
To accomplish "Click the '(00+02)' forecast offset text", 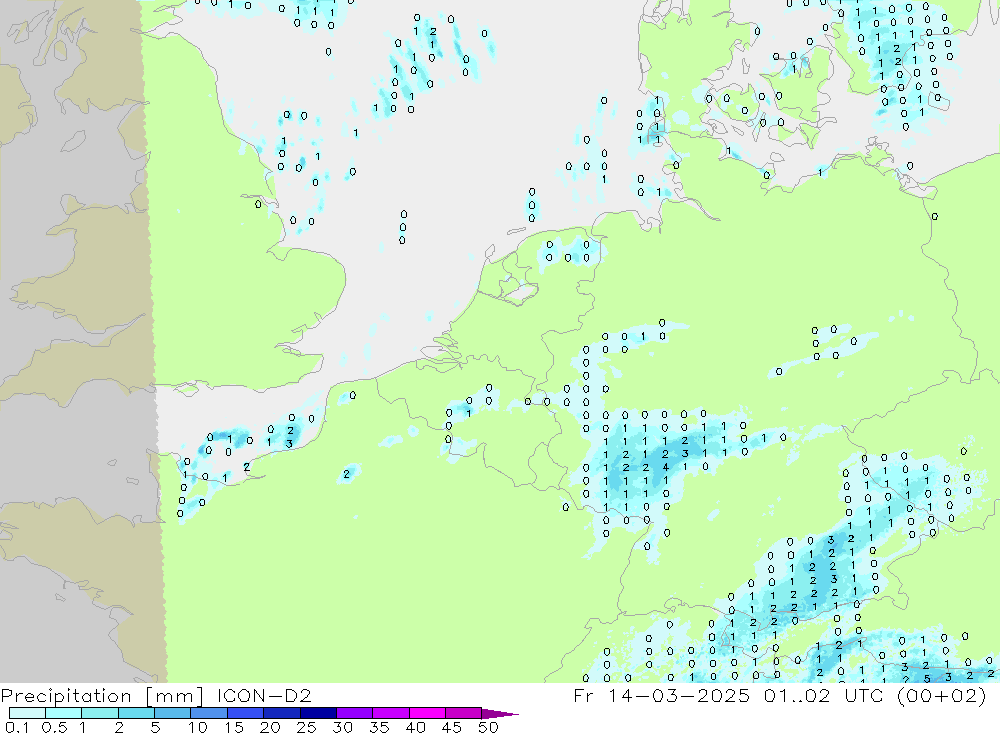I will [x=941, y=695].
